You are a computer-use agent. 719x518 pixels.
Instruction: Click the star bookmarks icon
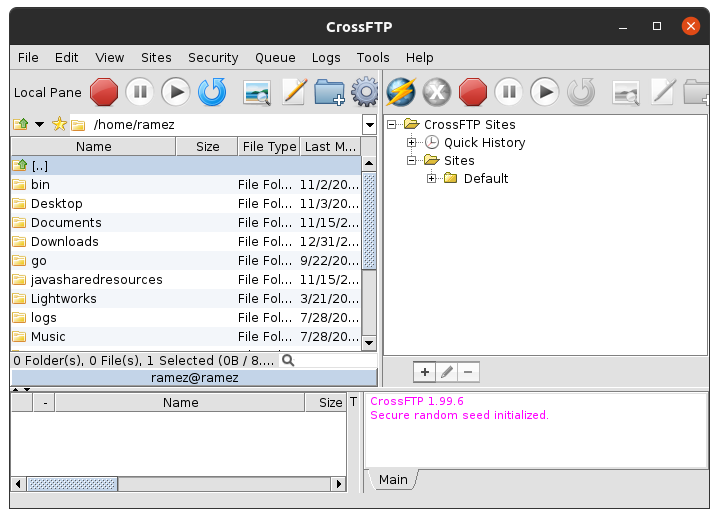59,125
